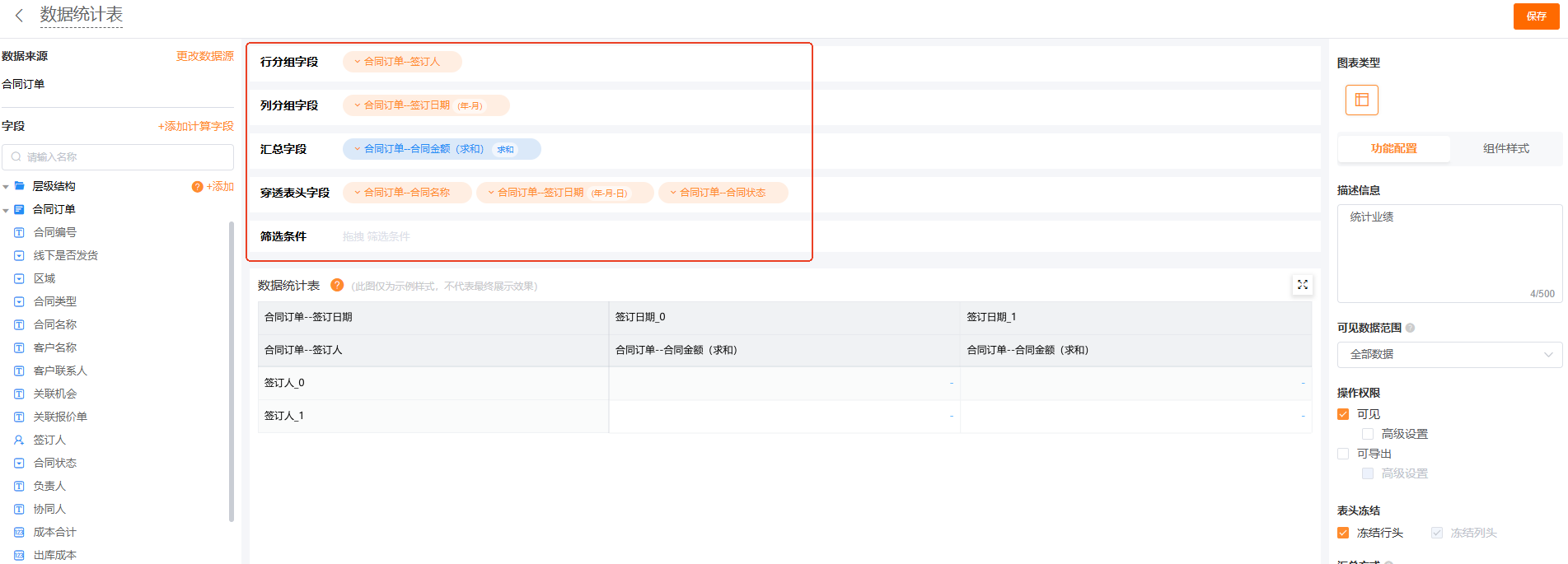
Task: Open the 全部数据 visibility range dropdown
Action: click(1449, 354)
